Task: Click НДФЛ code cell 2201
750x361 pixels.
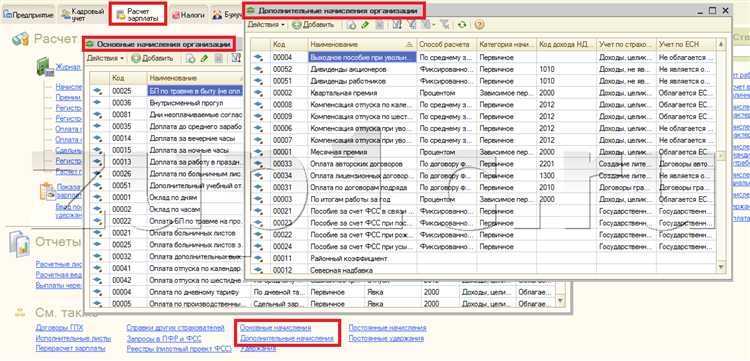Action: tap(566, 164)
